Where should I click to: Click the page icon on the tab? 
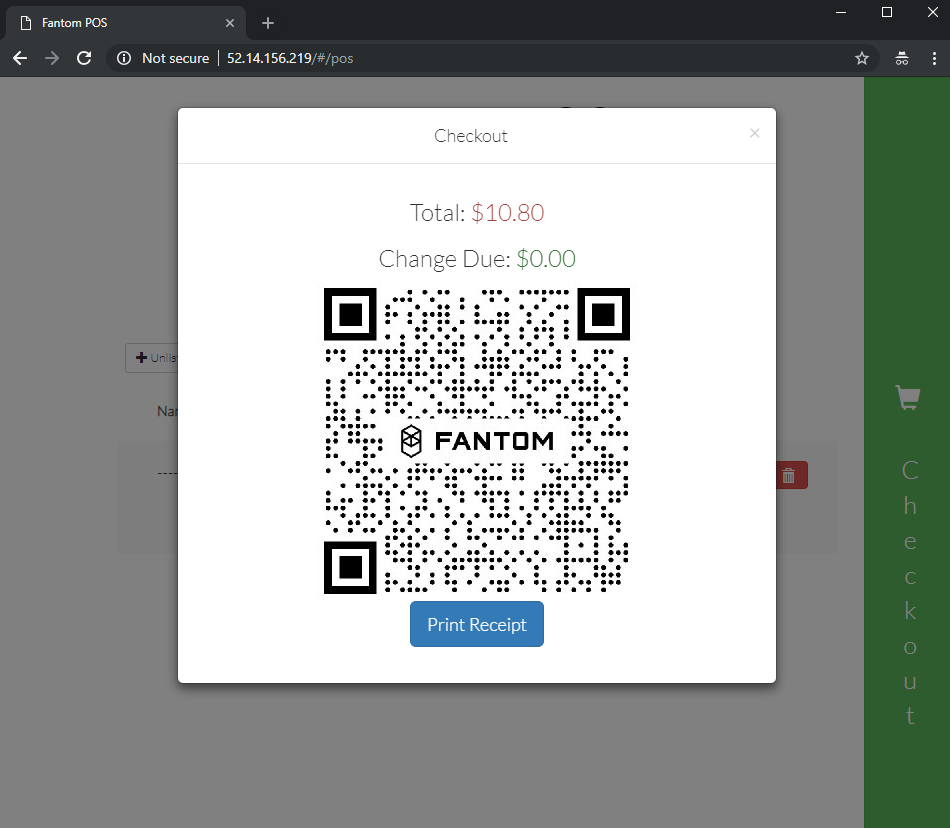pyautogui.click(x=25, y=23)
